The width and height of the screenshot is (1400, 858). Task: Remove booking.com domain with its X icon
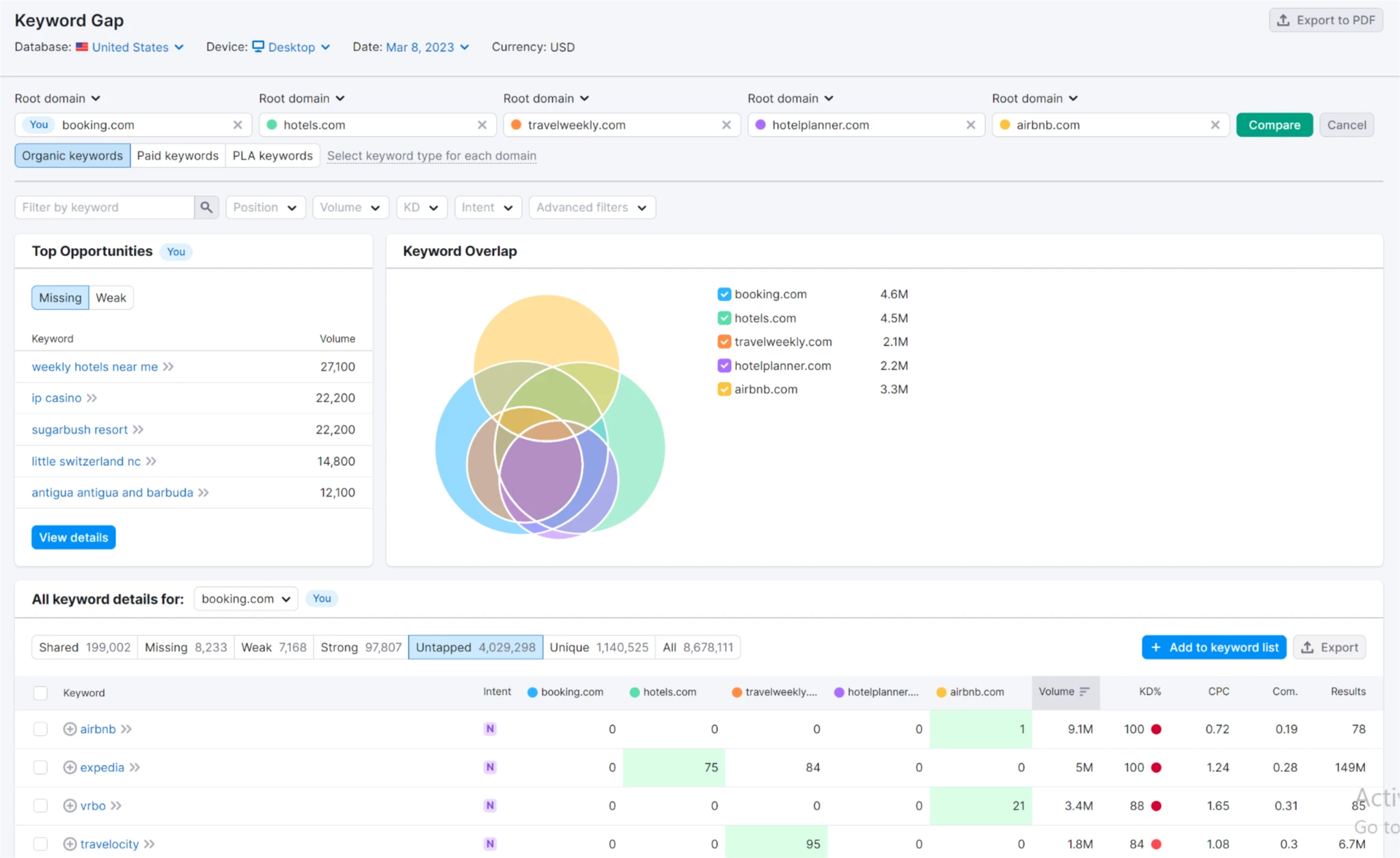(x=238, y=125)
